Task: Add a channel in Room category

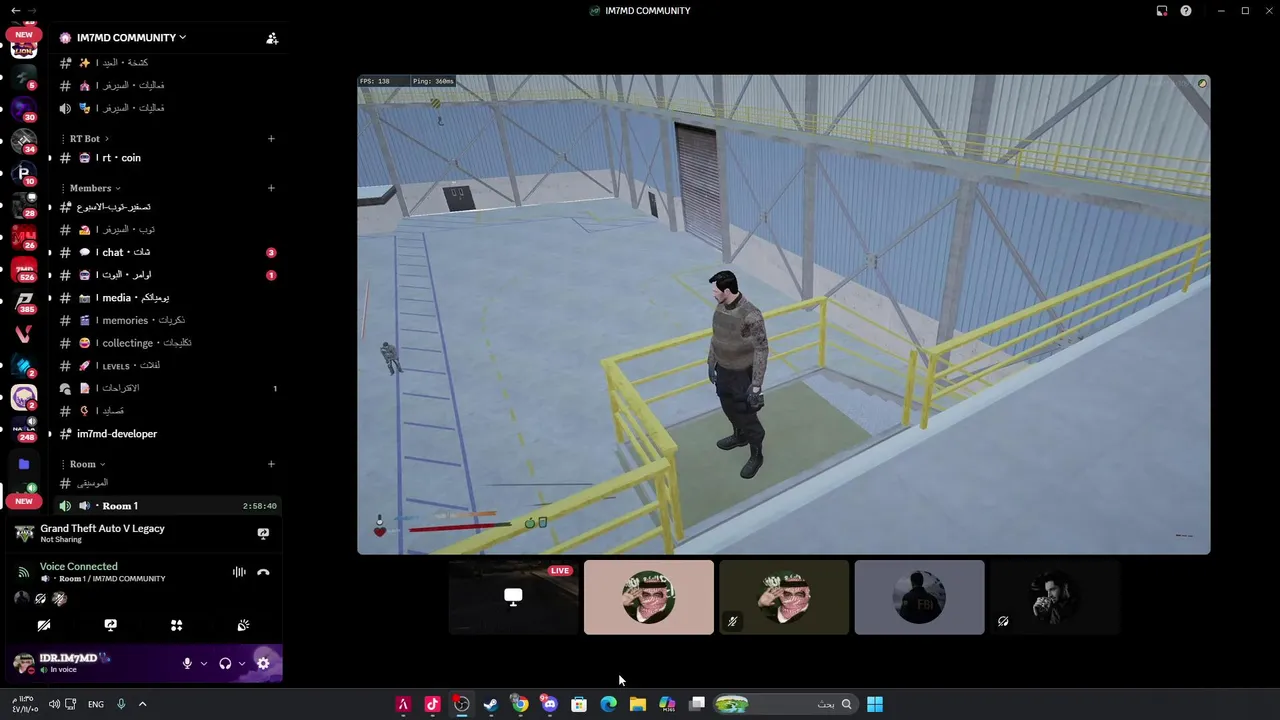Action: coord(271,464)
